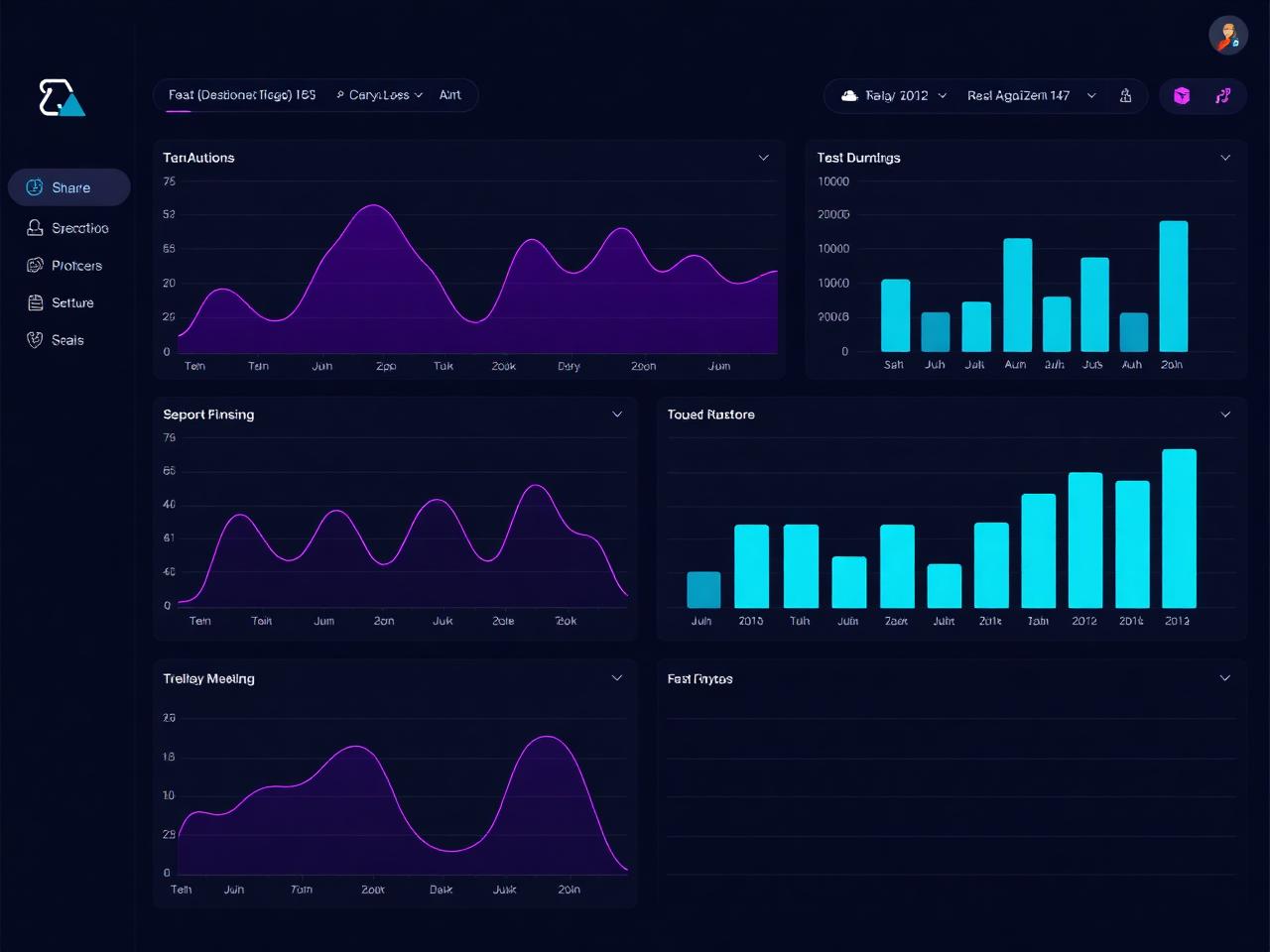
Task: Click the tallest 2012 bar in Toued Rustore
Action: pos(1179,529)
